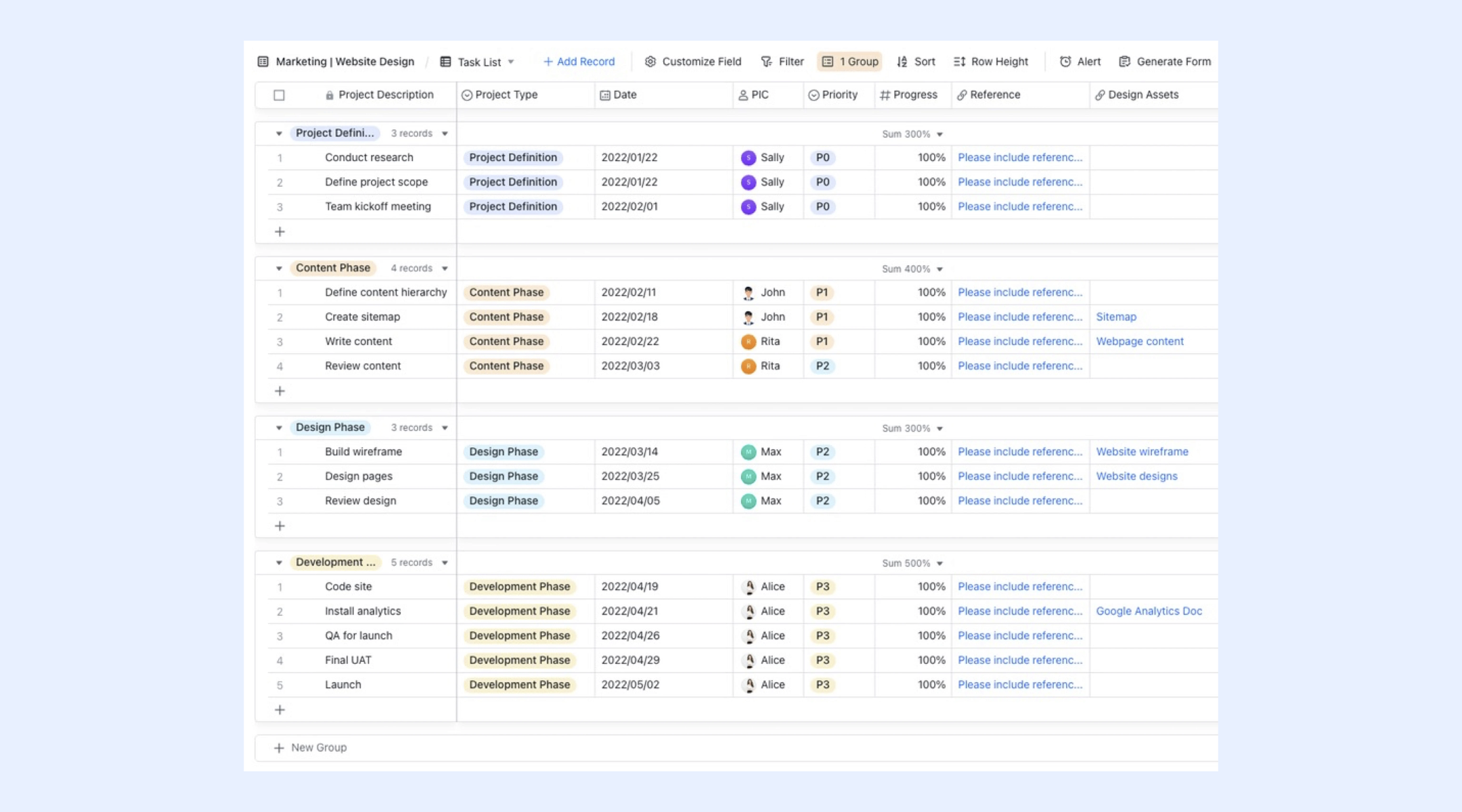Open the Website wireframe asset link
This screenshot has height=812, width=1462.
1142,451
